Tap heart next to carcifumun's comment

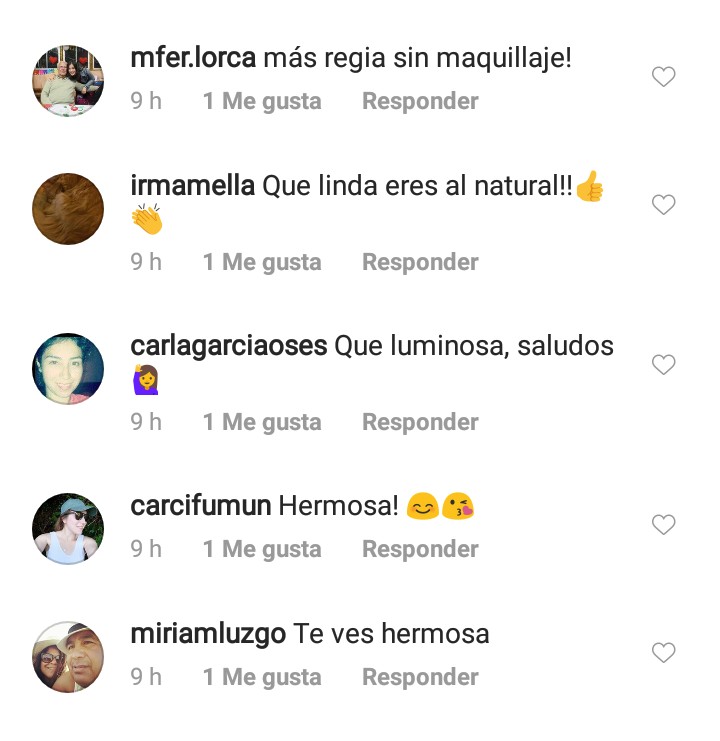click(x=663, y=525)
